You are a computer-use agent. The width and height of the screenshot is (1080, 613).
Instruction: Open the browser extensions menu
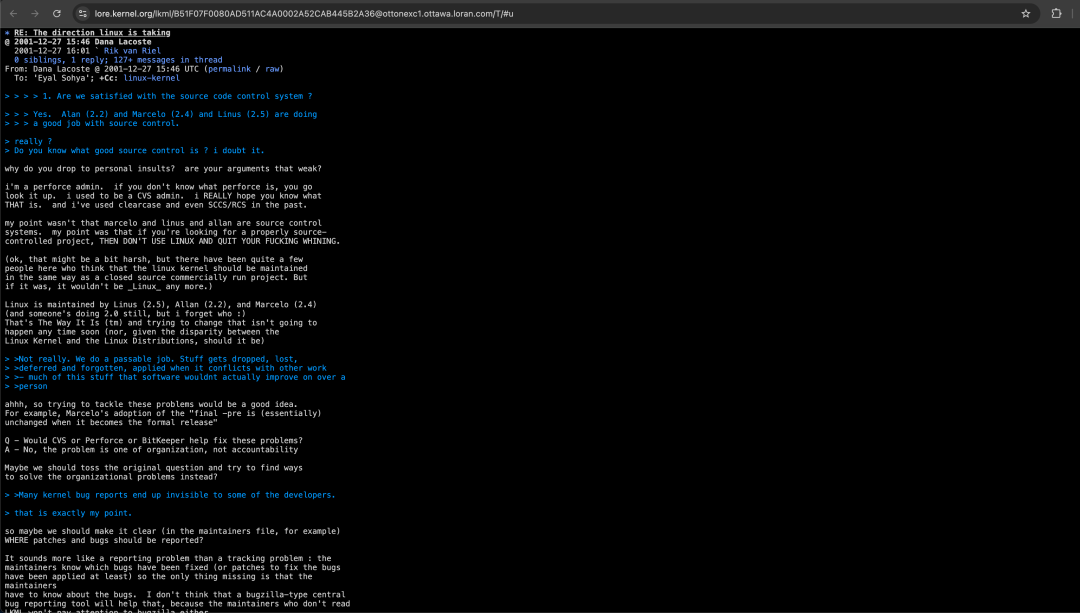1056,14
